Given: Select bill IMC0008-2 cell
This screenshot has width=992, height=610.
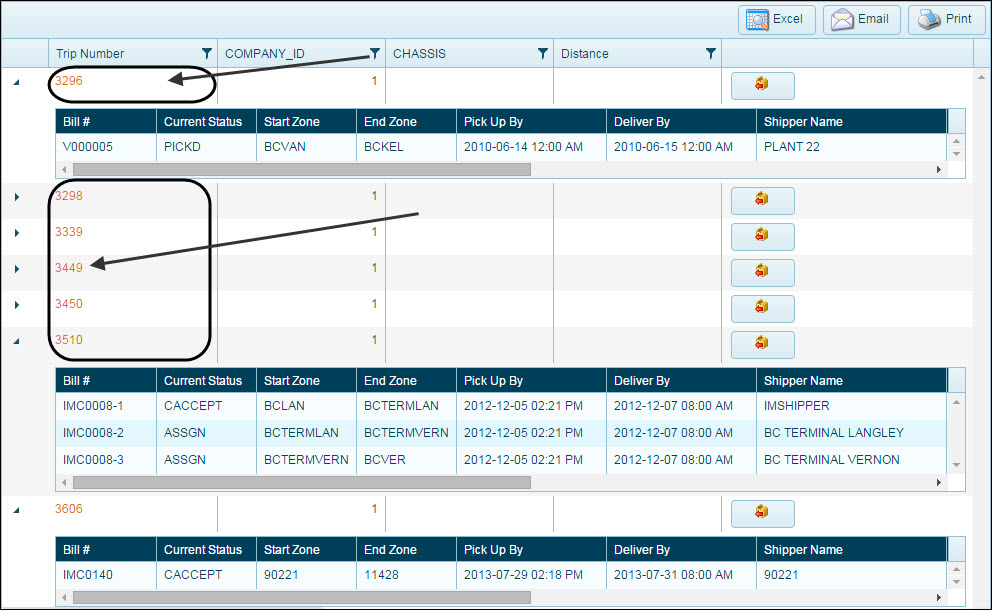Looking at the screenshot, I should pos(106,433).
